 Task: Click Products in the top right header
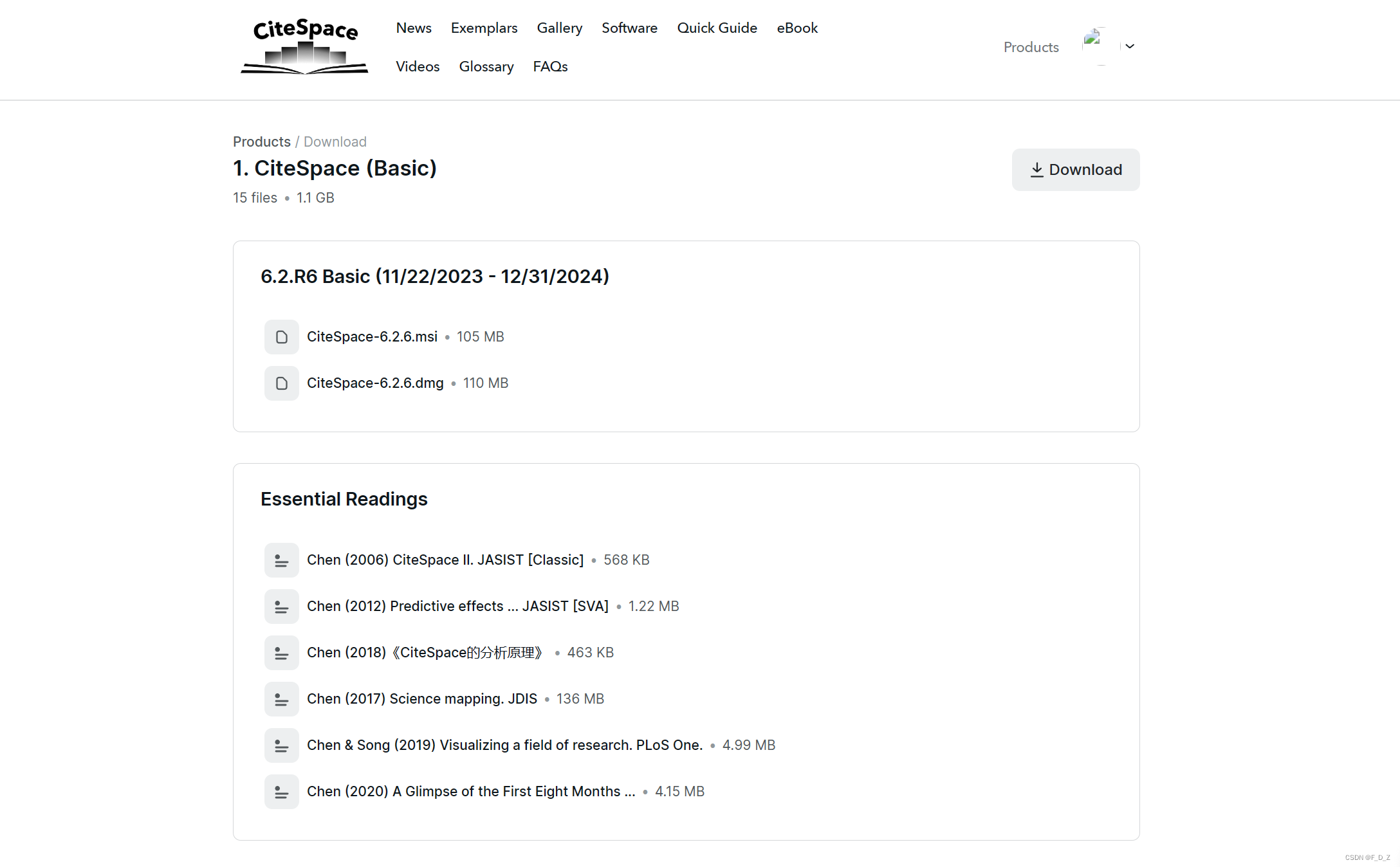[x=1031, y=47]
